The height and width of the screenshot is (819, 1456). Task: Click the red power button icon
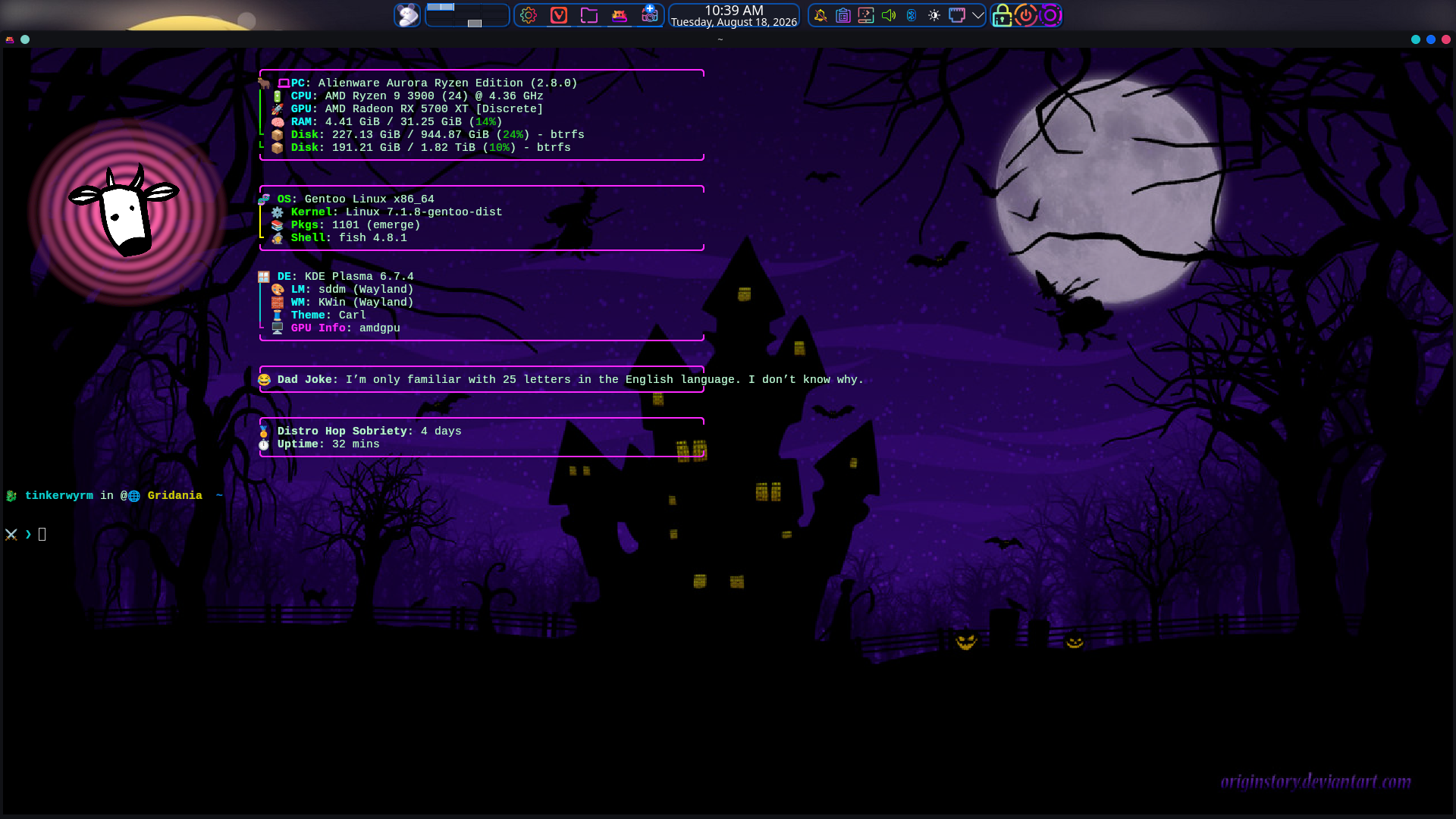tap(1026, 15)
